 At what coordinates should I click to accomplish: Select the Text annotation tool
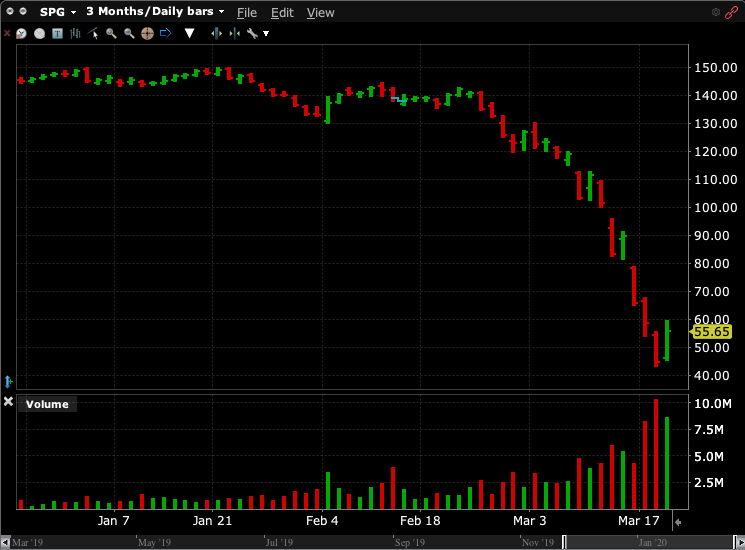point(57,33)
